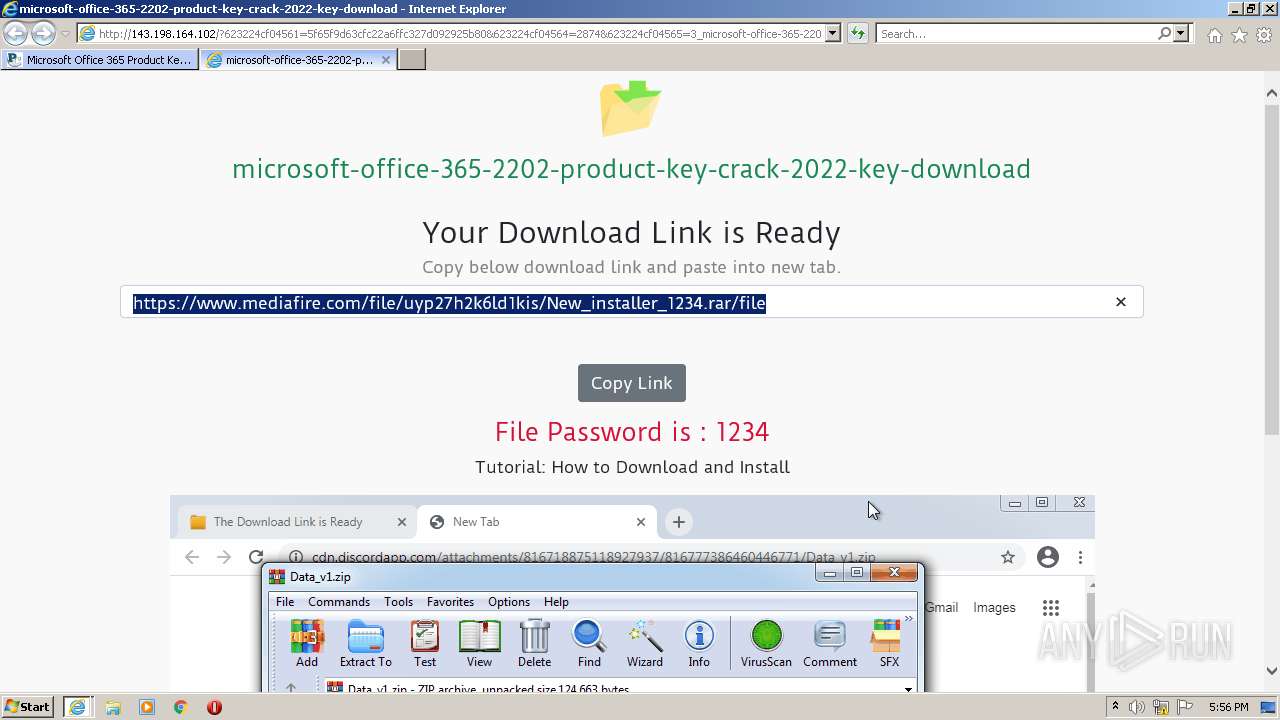
Task: Select microsoft-office-365-2202 tab
Action: pos(298,60)
